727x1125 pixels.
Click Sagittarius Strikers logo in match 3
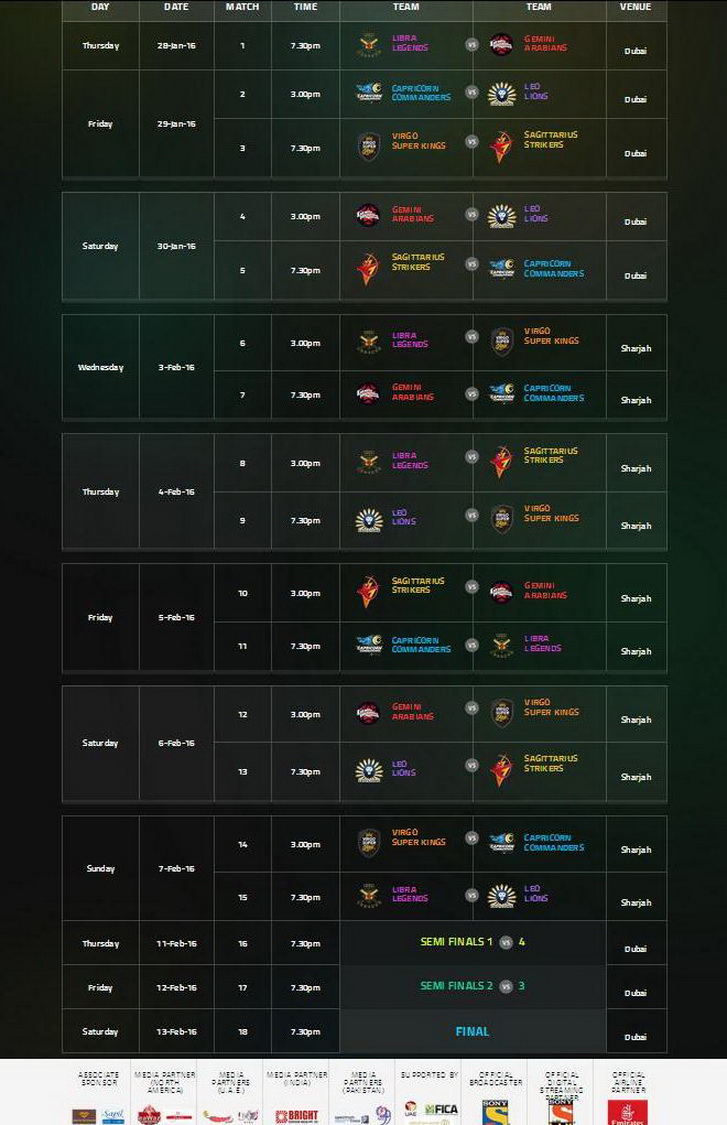click(501, 146)
